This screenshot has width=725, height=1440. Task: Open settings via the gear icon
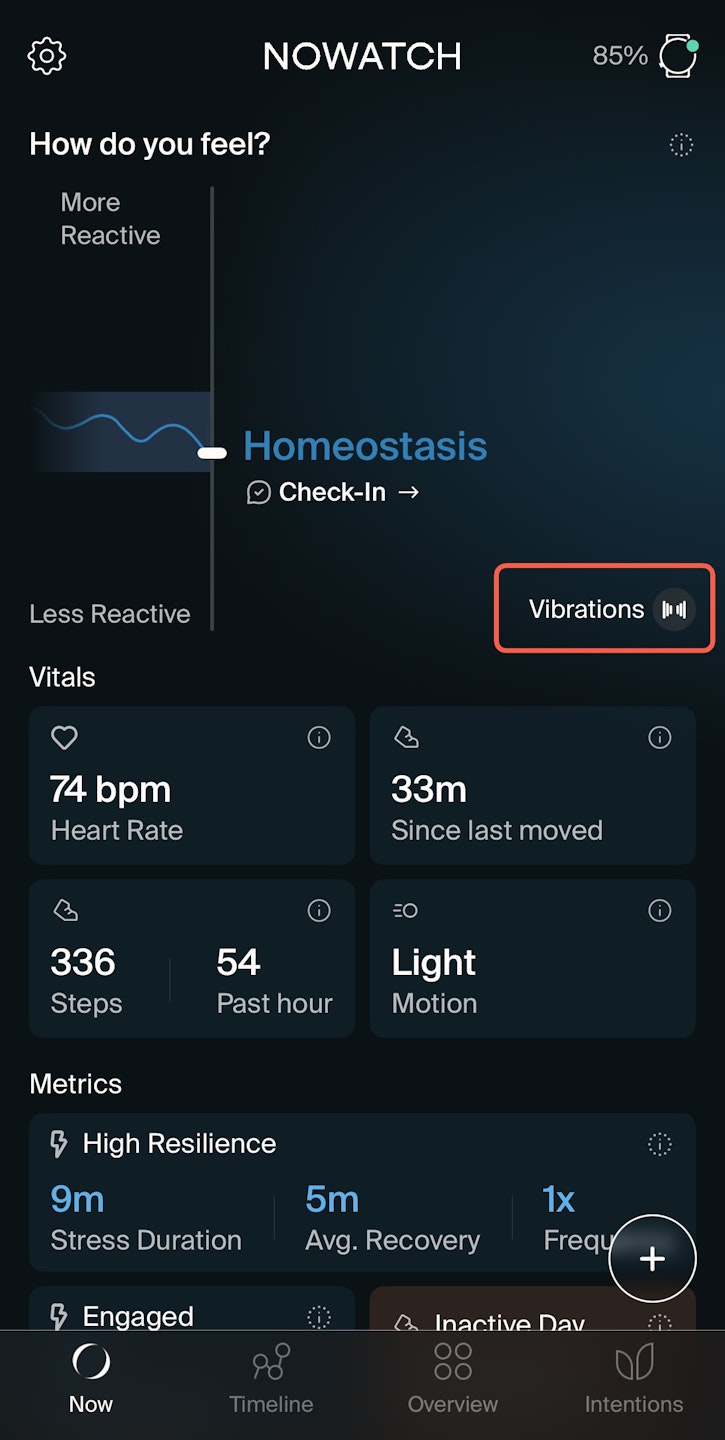click(x=47, y=56)
